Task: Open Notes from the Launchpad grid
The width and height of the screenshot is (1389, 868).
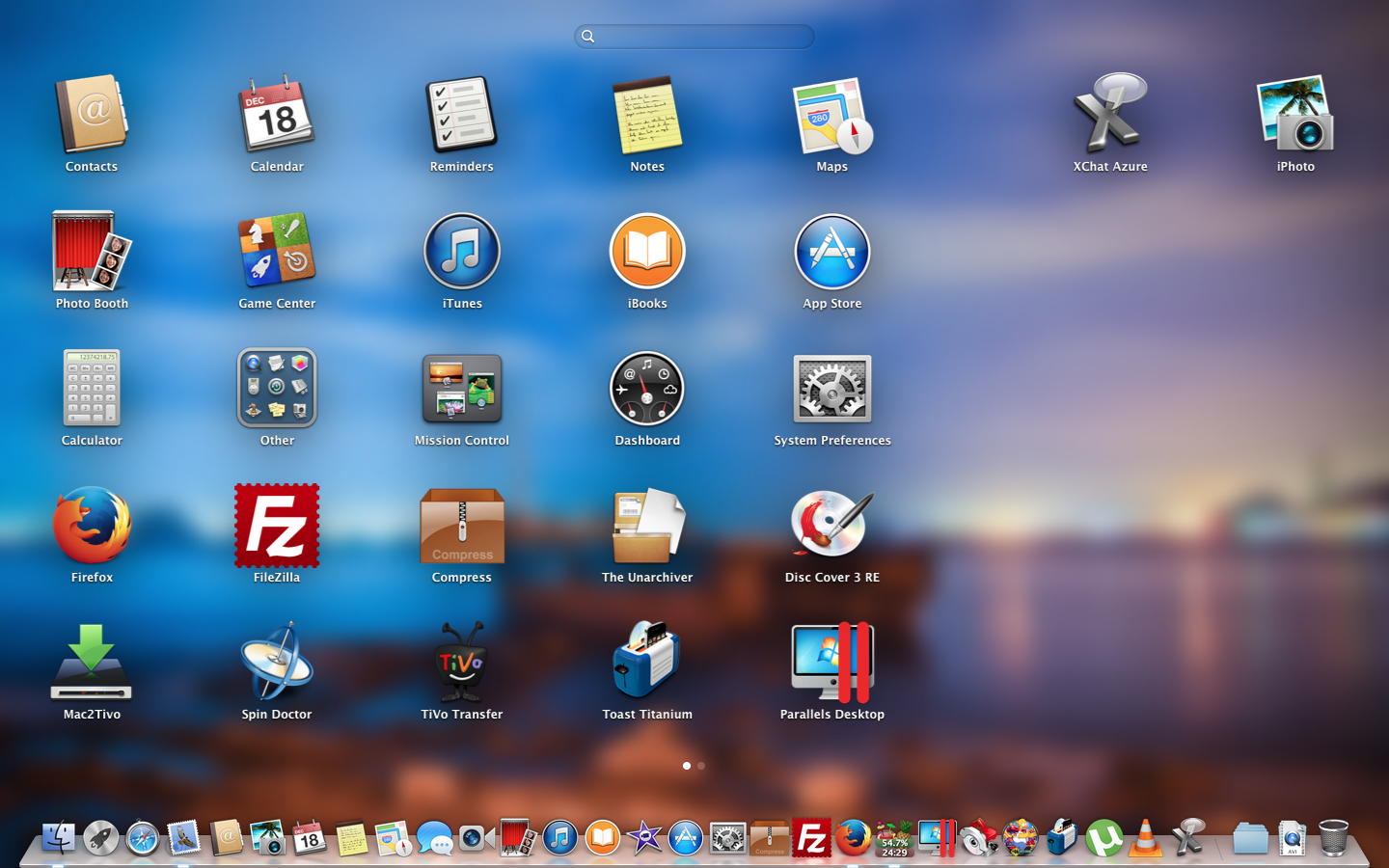Action: [647, 115]
